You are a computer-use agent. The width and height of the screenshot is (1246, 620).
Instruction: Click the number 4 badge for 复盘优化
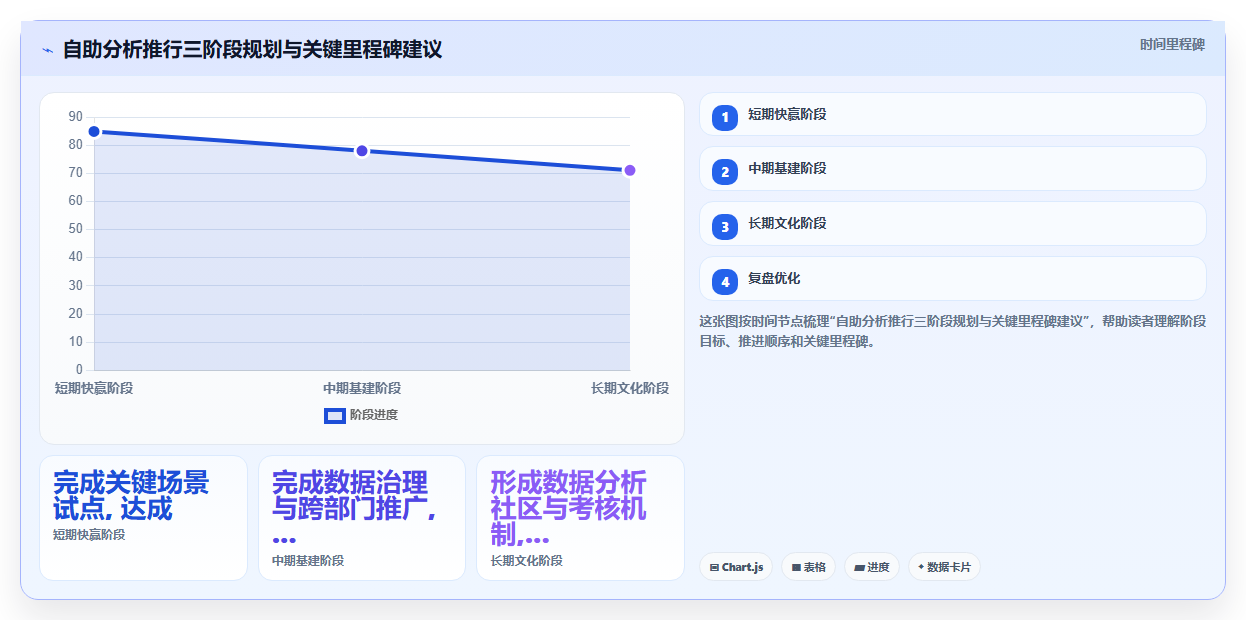point(725,282)
